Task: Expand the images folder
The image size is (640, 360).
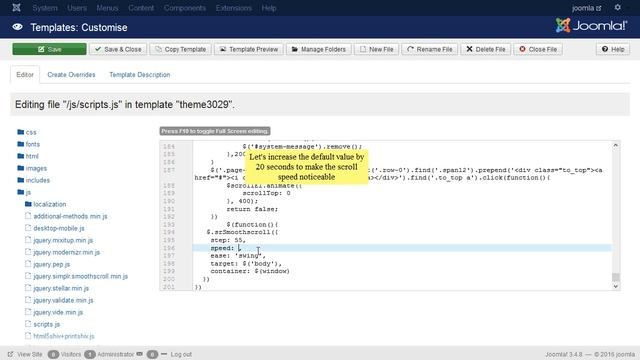Action: coord(36,168)
